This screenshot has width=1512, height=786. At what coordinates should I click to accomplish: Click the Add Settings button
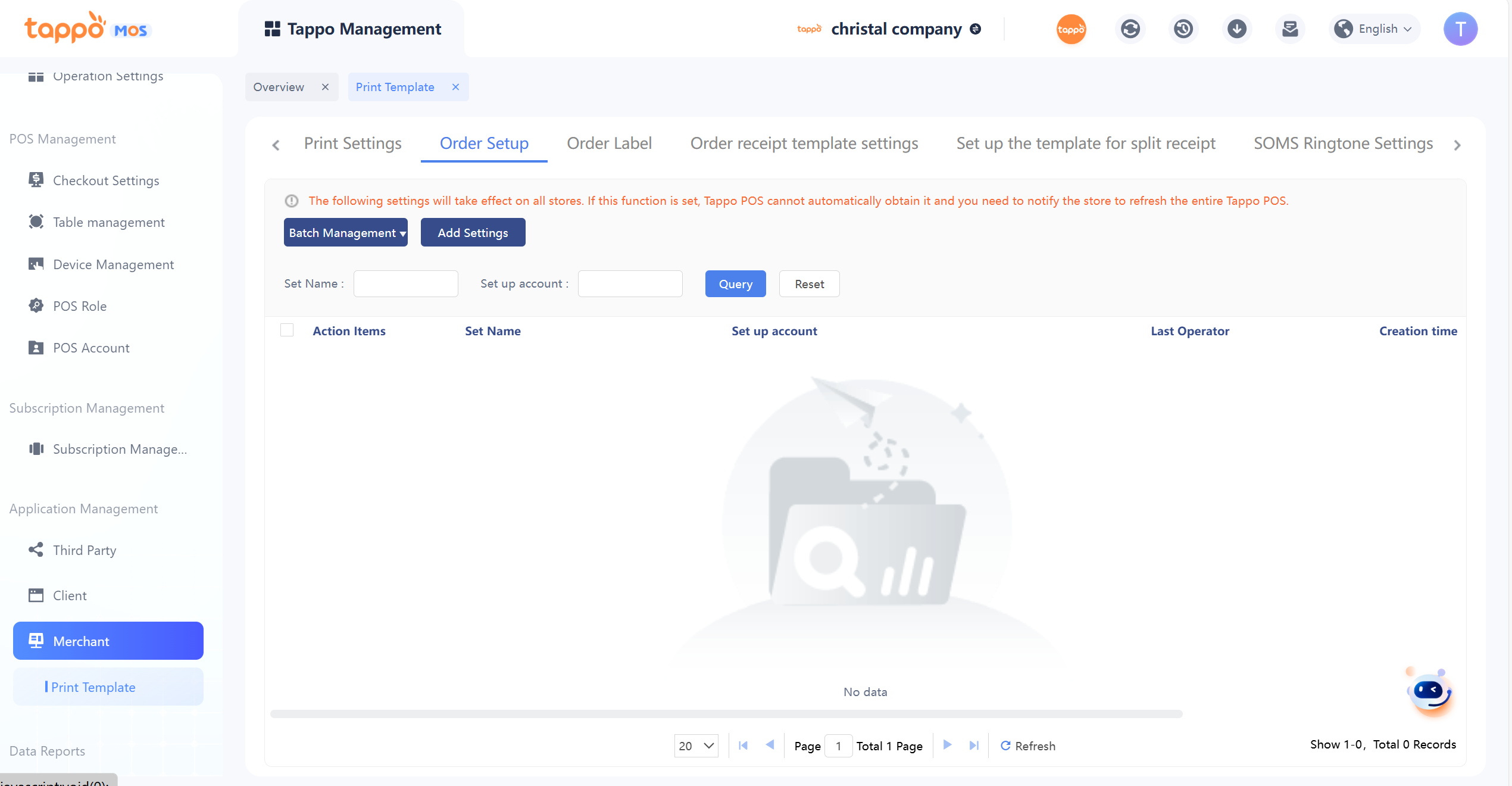[473, 232]
